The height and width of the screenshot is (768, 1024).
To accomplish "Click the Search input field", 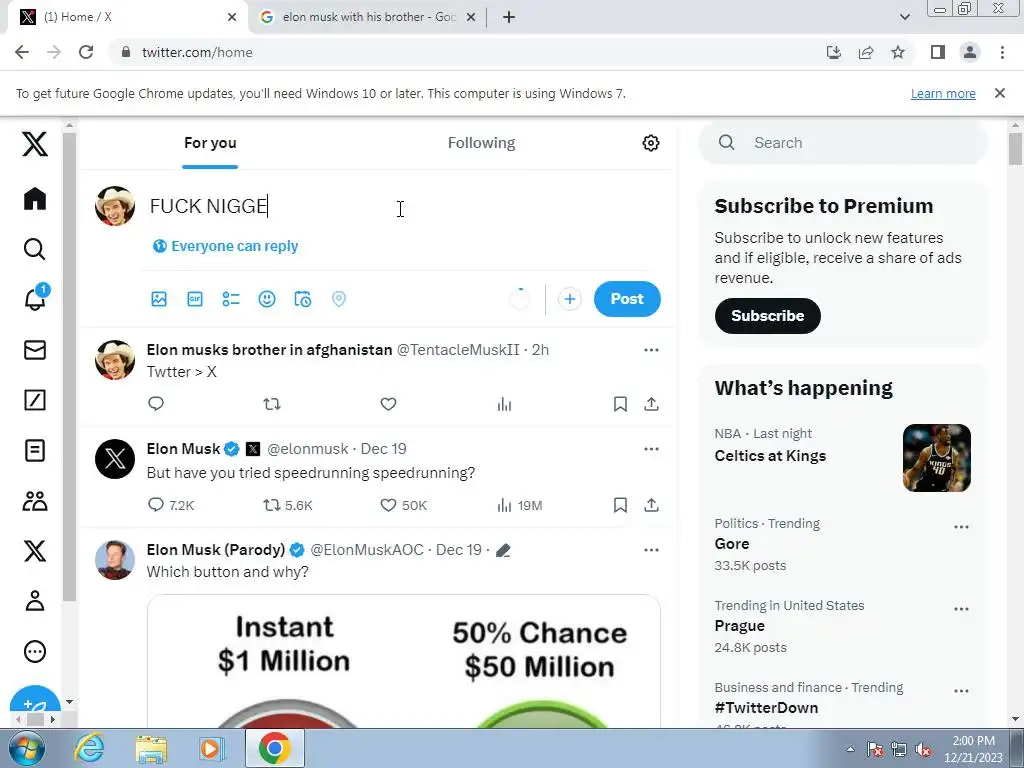I will pyautogui.click(x=843, y=143).
